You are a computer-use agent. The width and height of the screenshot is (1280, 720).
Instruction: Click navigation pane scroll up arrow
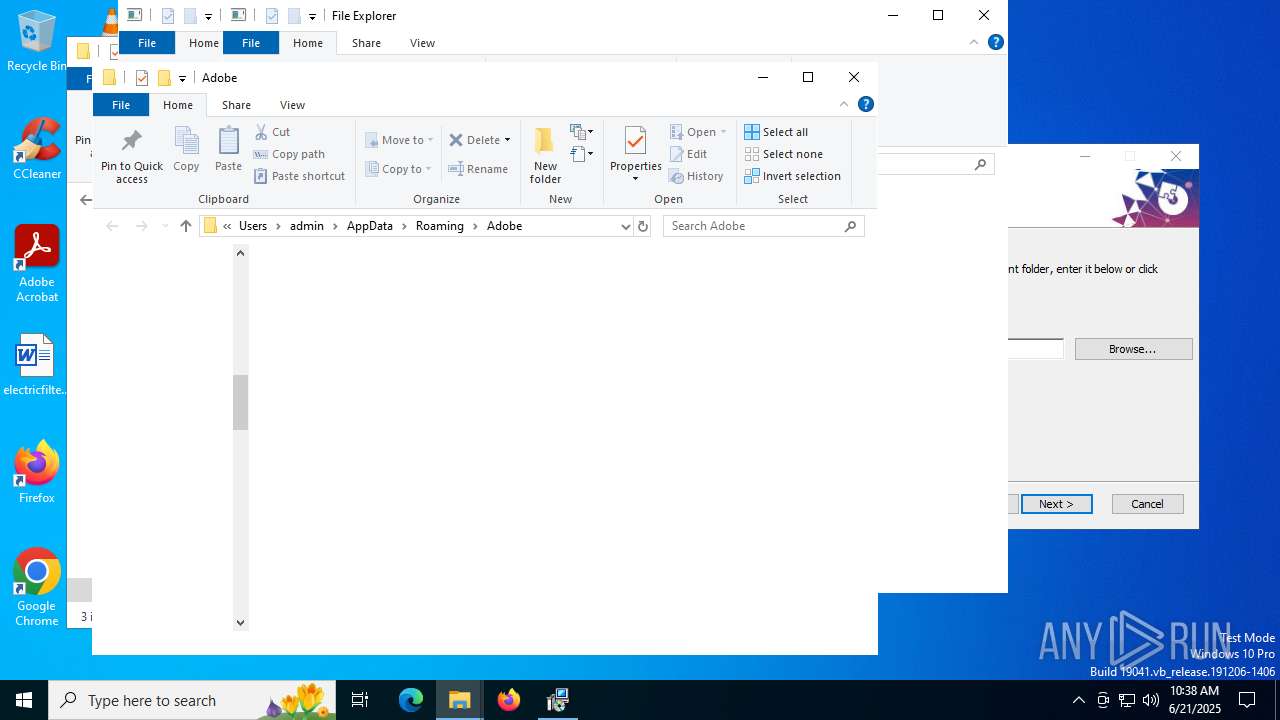pyautogui.click(x=240, y=253)
